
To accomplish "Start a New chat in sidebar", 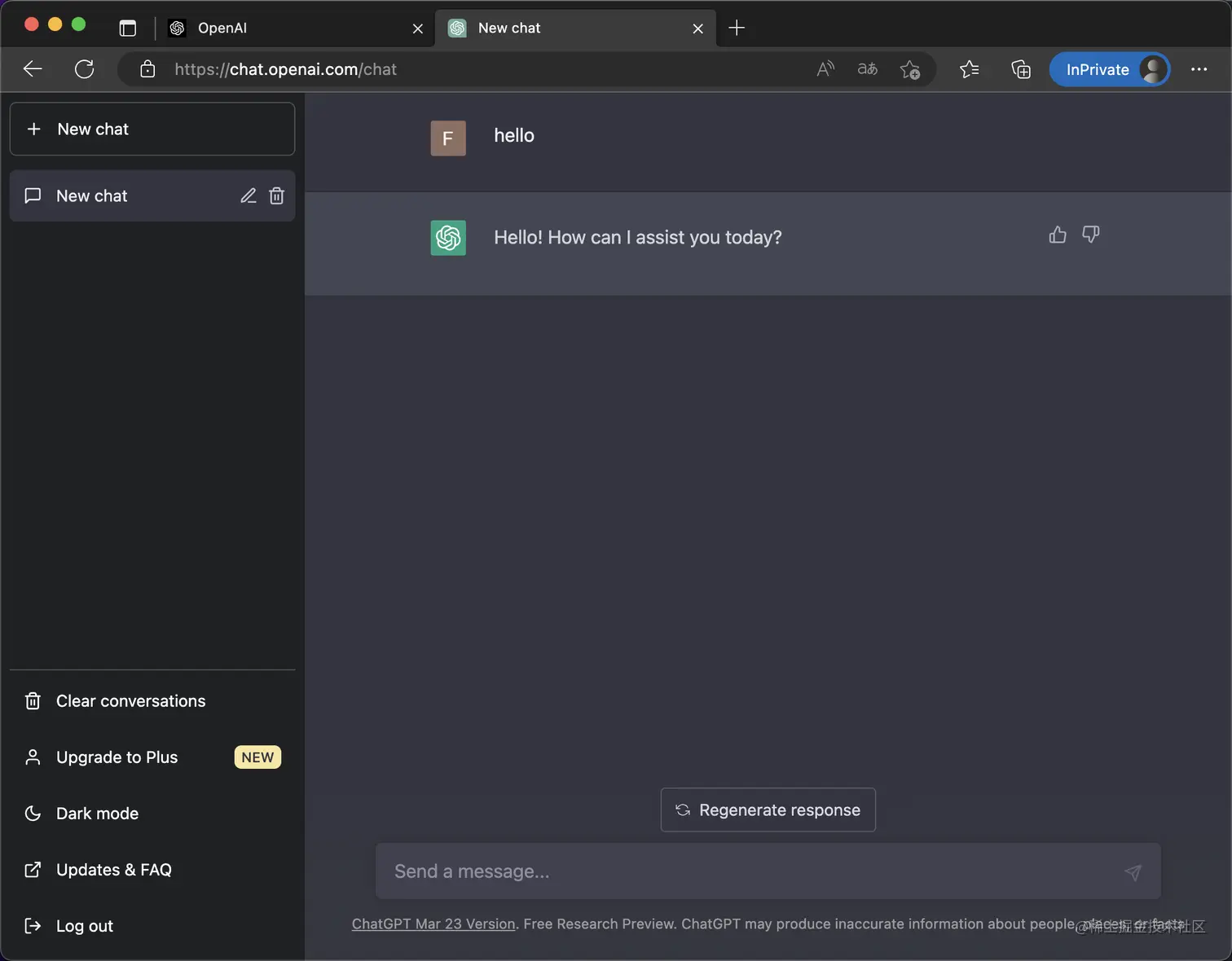I will 152,129.
